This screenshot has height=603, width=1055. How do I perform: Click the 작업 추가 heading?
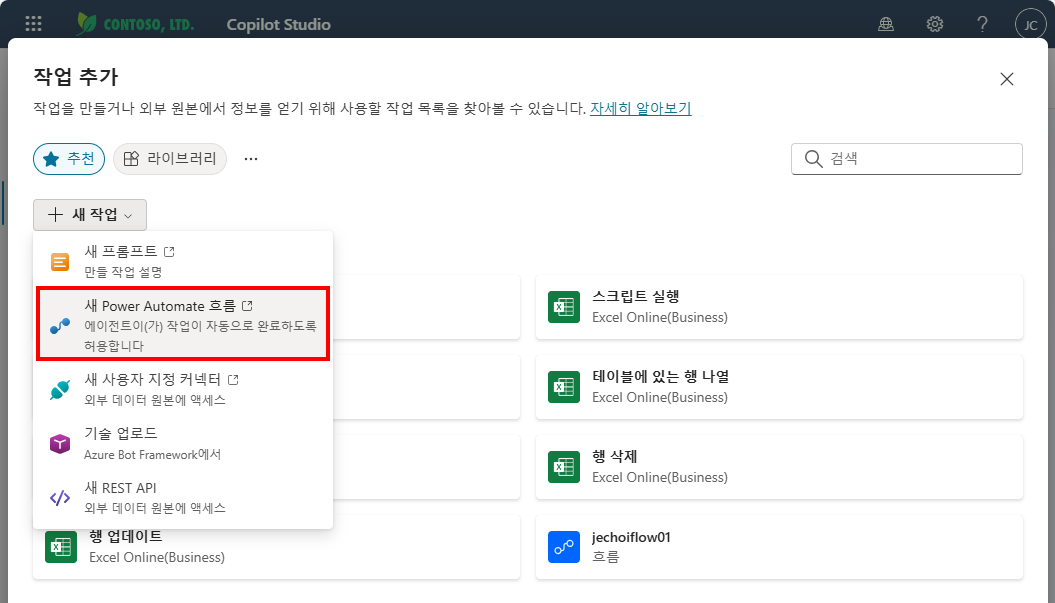tap(76, 77)
